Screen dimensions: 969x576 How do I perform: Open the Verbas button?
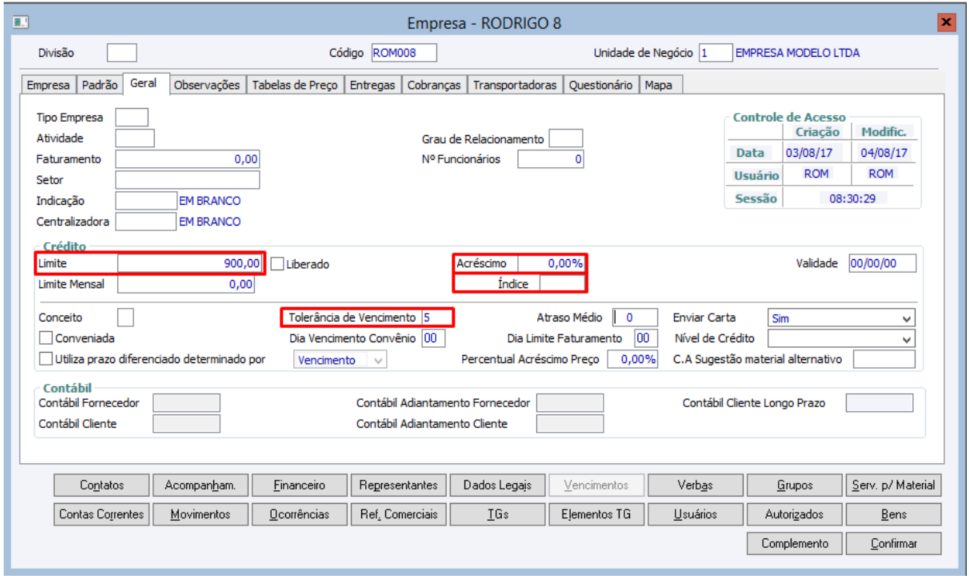pyautogui.click(x=695, y=485)
